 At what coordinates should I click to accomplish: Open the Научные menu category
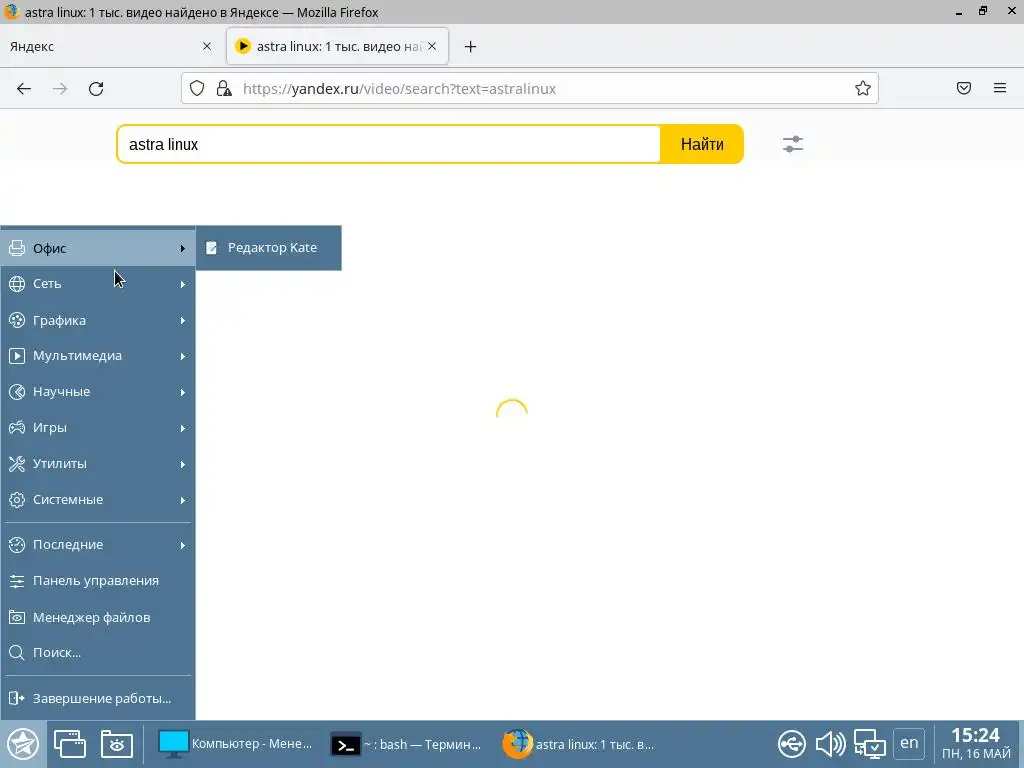coord(98,392)
